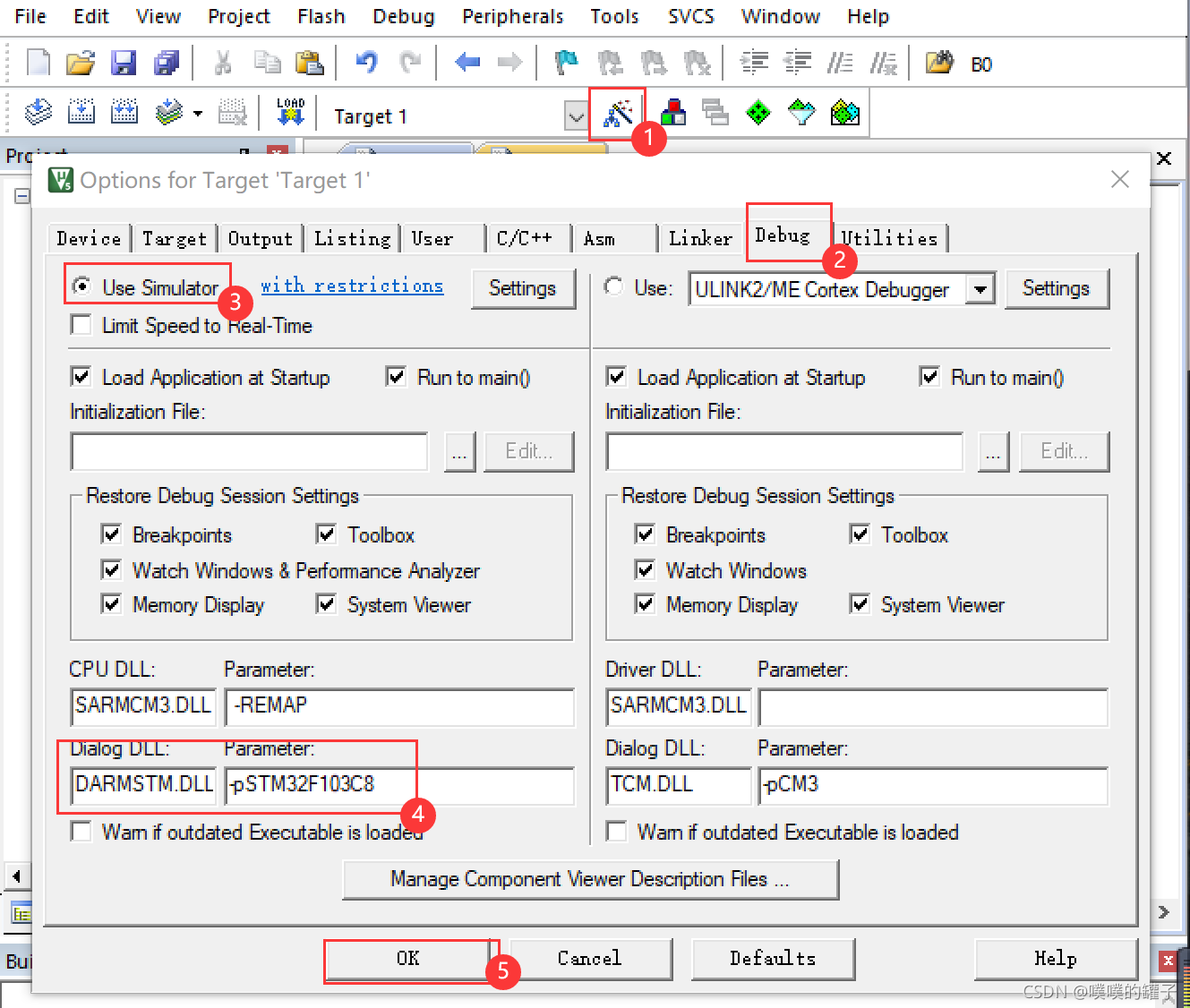Indent selected lines using toolbar icon

(754, 63)
